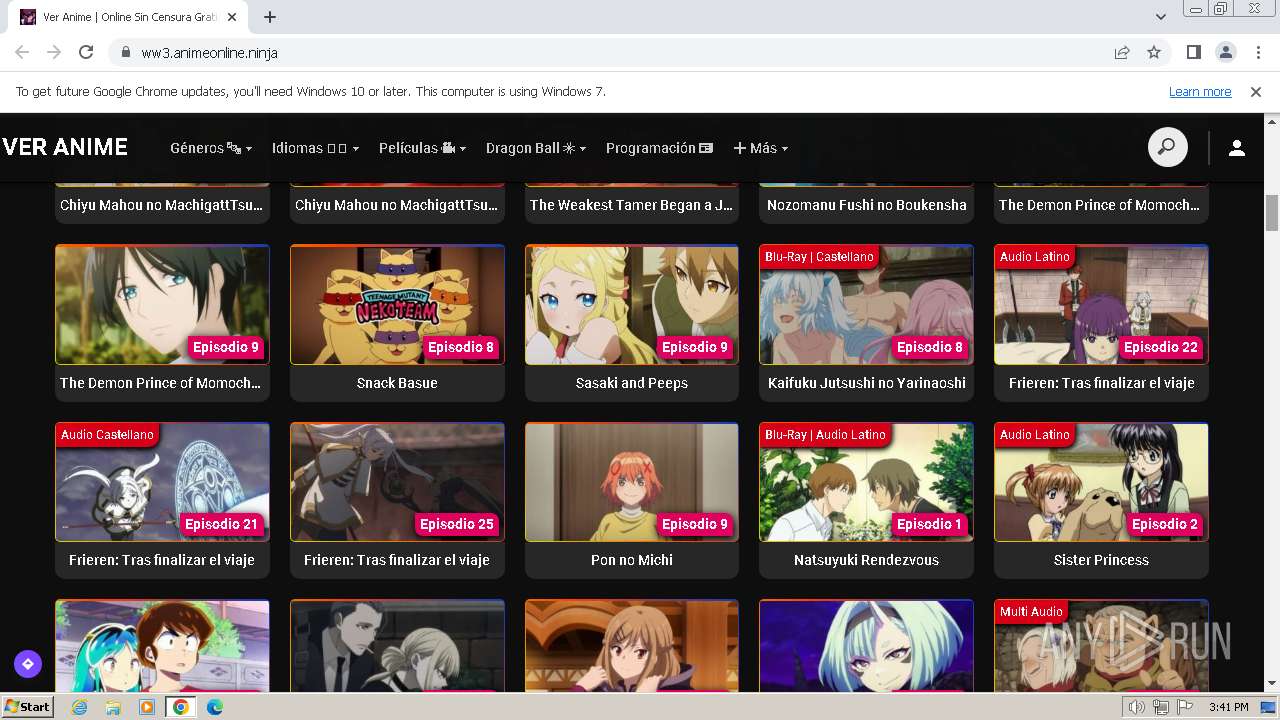Open Kaifuku Jutsushi no Yarinaoshi thumbnail

tap(866, 305)
